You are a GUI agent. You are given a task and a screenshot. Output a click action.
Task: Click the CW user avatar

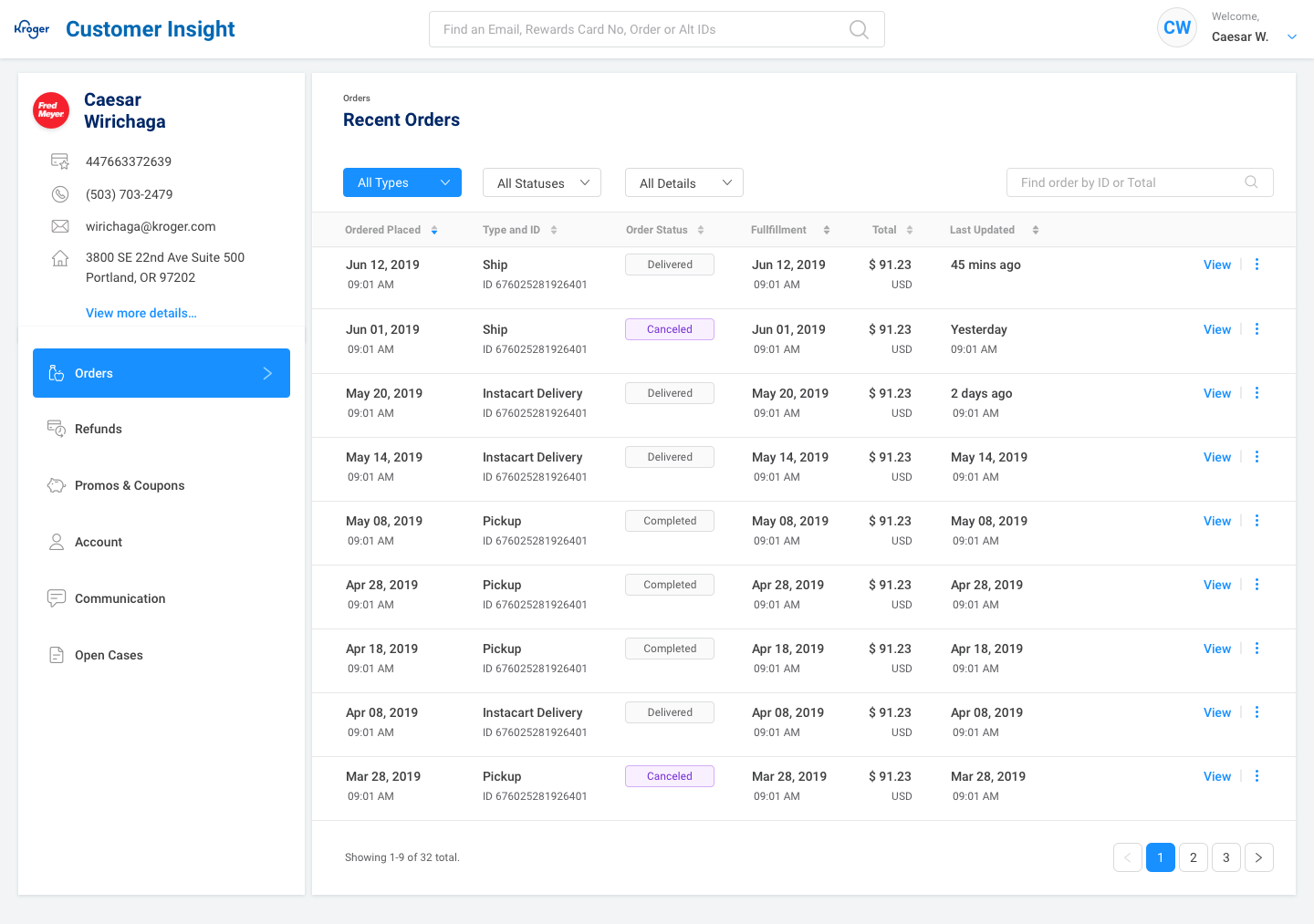tap(1176, 27)
